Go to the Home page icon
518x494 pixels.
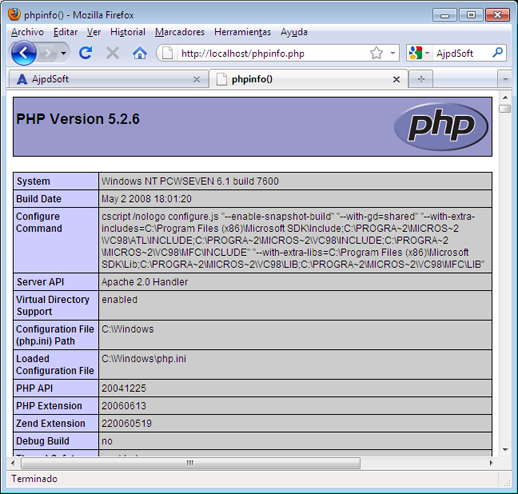point(140,53)
